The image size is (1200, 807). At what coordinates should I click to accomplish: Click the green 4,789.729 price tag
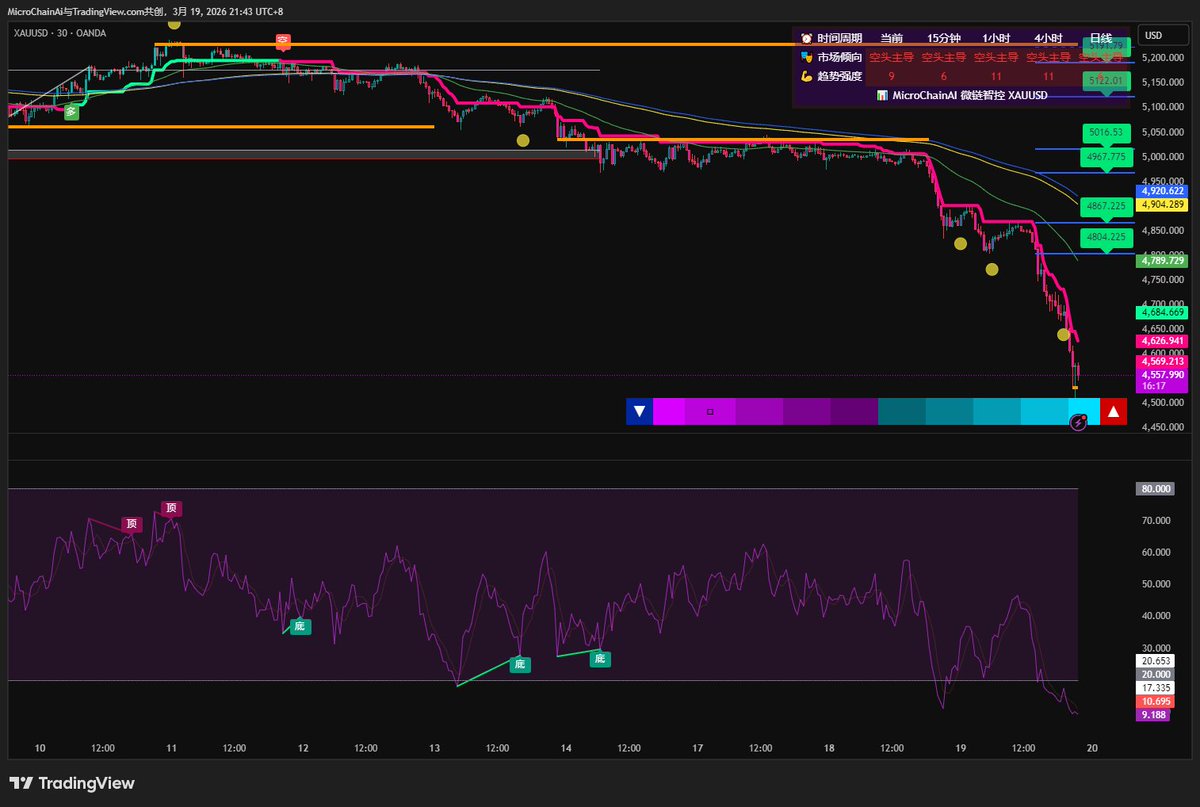(x=1161, y=259)
